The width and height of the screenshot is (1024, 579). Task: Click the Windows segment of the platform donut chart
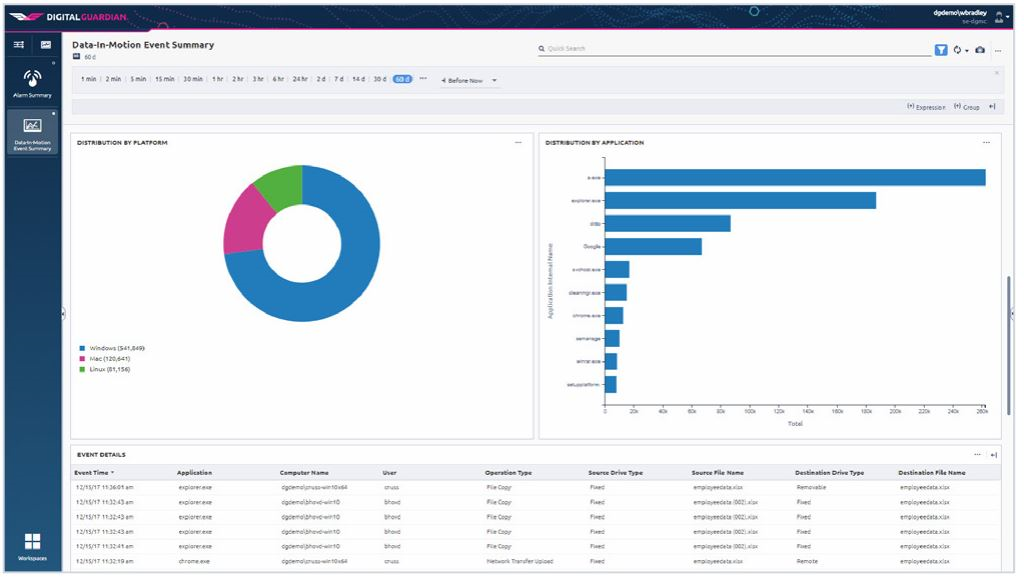[x=360, y=240]
